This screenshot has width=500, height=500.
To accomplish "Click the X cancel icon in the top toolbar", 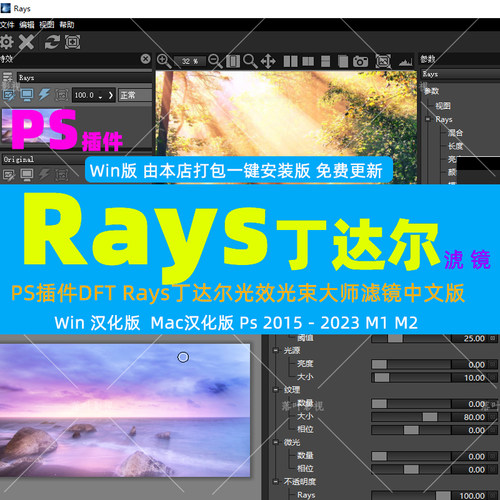I will coord(26,42).
